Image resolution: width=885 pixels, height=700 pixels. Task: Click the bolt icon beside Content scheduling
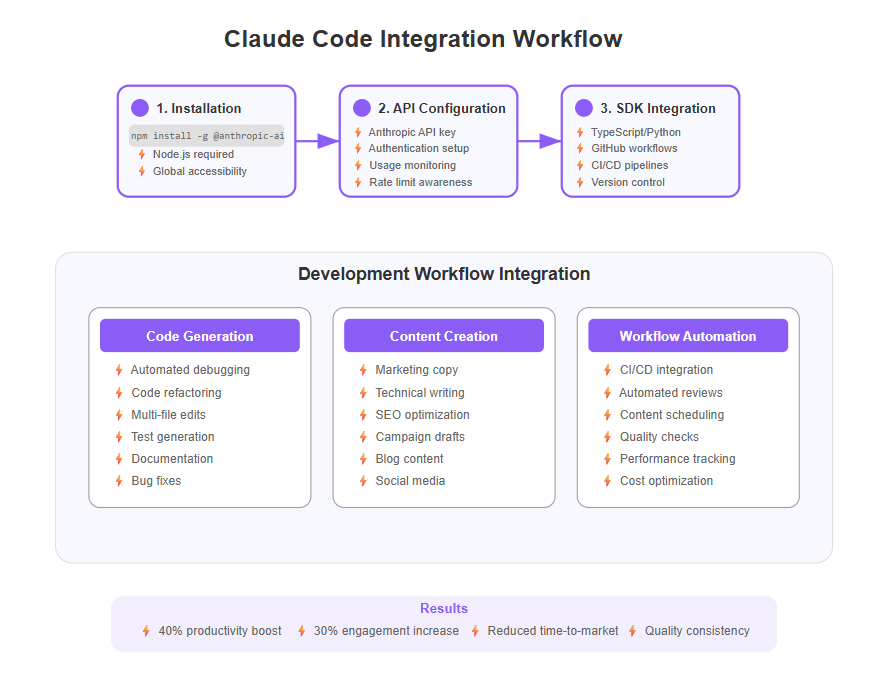[608, 415]
